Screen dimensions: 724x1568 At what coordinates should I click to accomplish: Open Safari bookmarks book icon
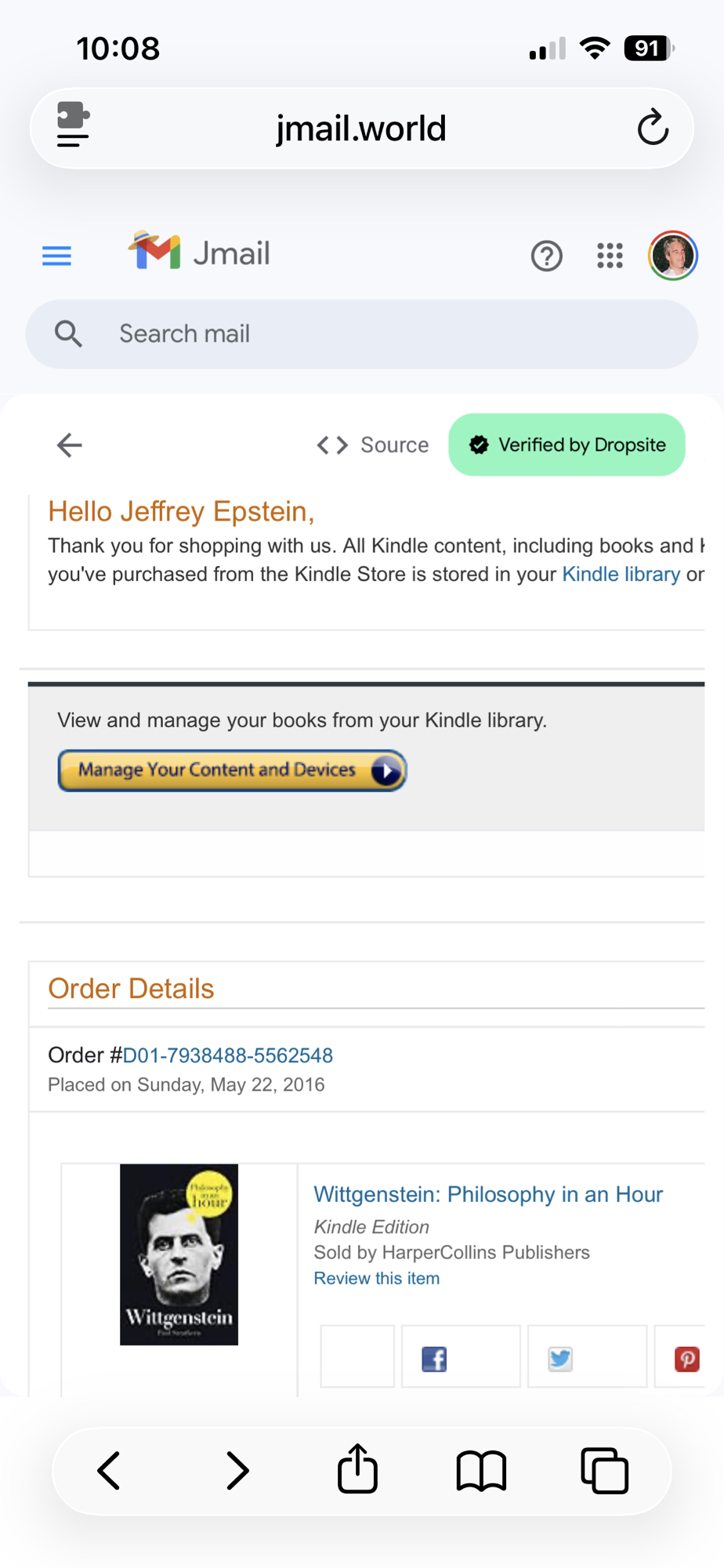coord(481,1470)
